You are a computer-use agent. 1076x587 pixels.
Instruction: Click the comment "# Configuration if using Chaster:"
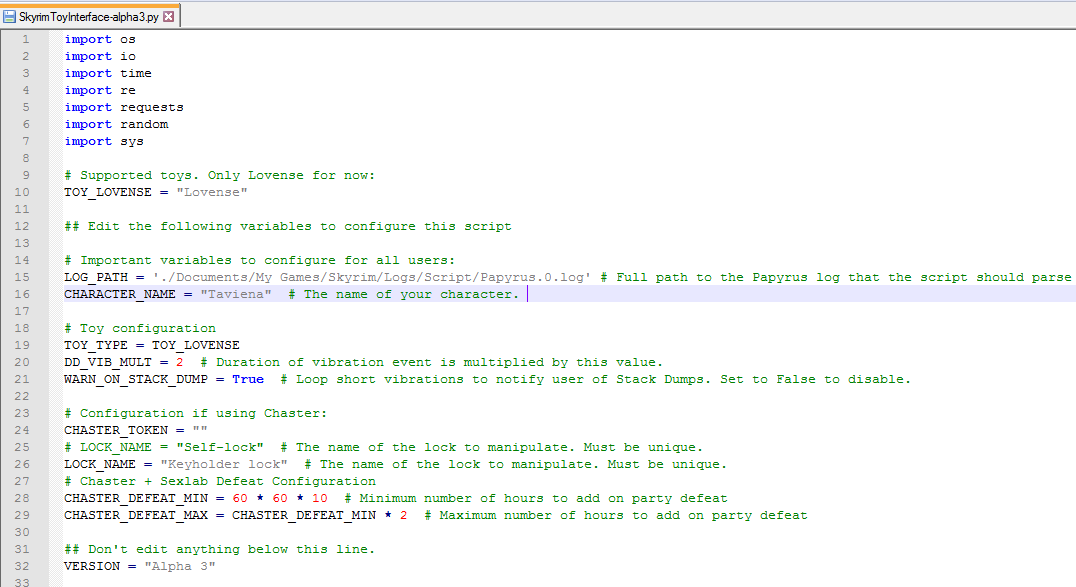point(196,413)
